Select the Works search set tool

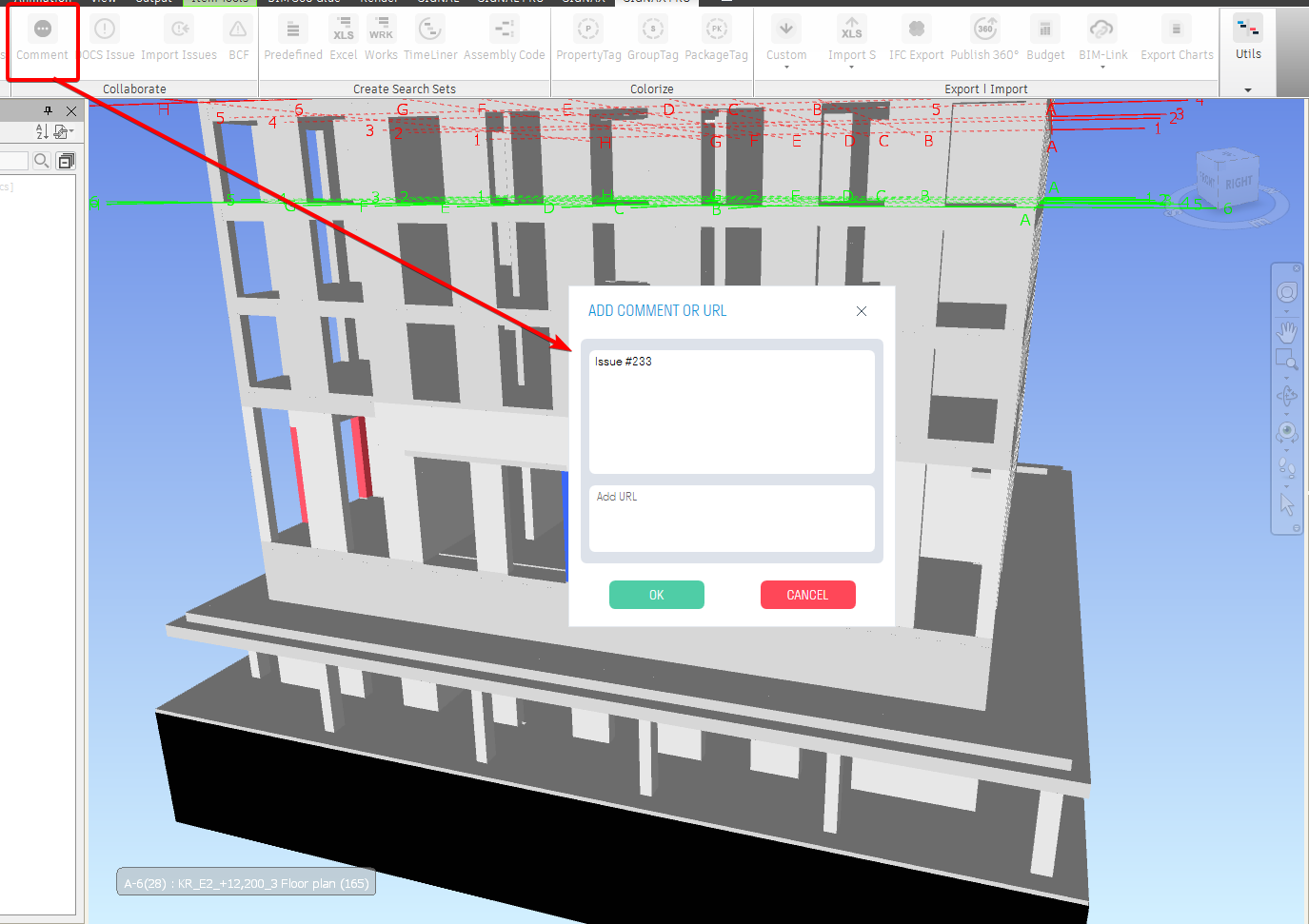coord(381,40)
